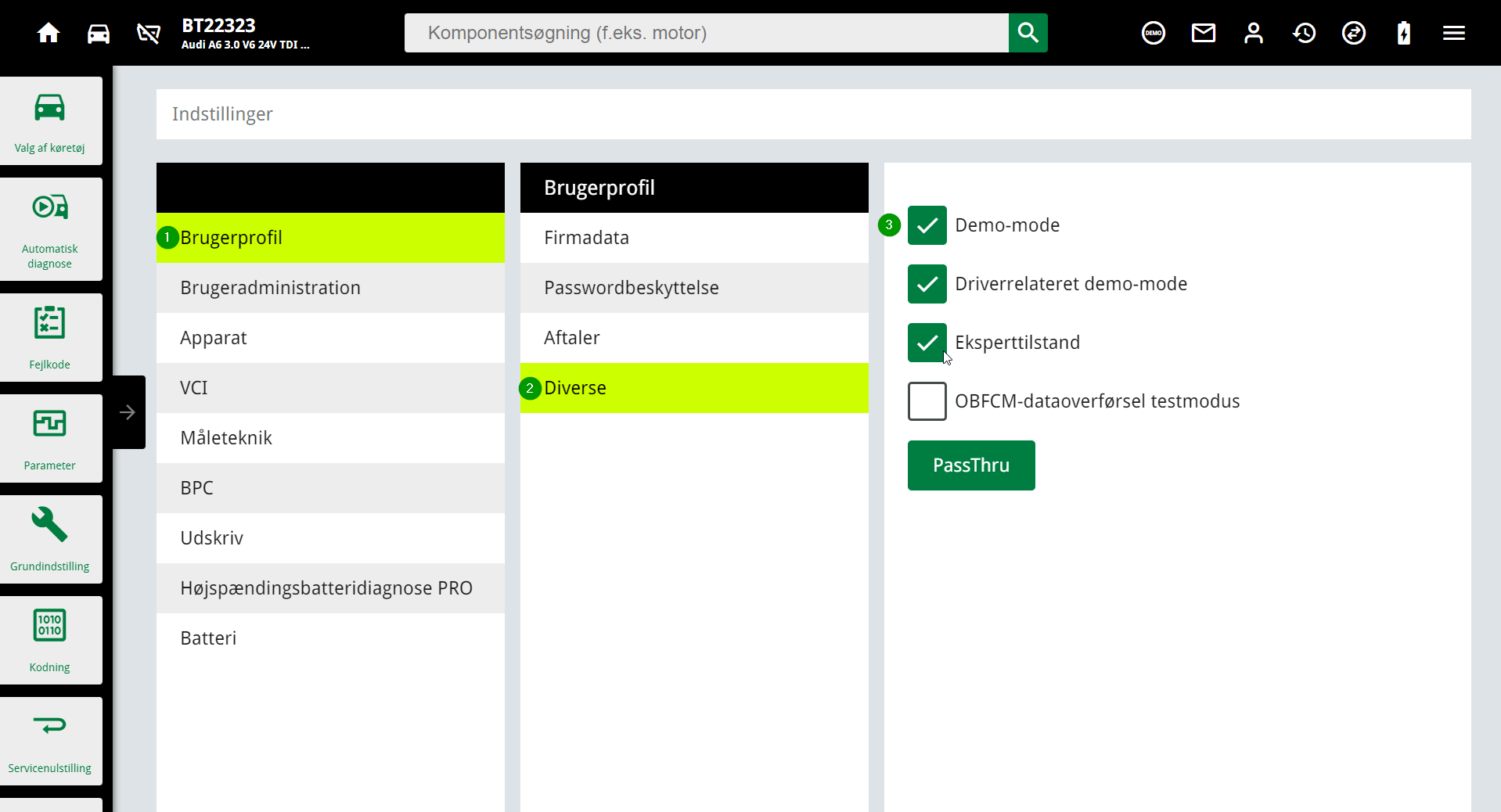1501x812 pixels.
Task: Open Kodning in the sidebar
Action: [x=50, y=640]
